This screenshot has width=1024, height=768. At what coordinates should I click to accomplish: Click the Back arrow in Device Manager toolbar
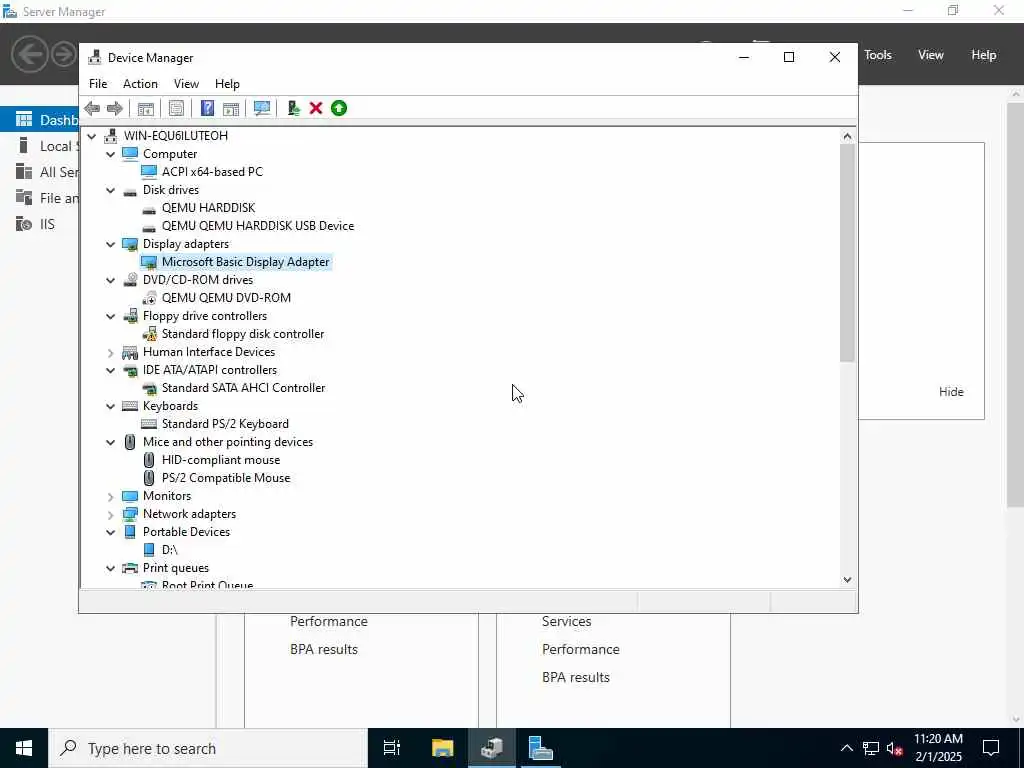pyautogui.click(x=92, y=108)
